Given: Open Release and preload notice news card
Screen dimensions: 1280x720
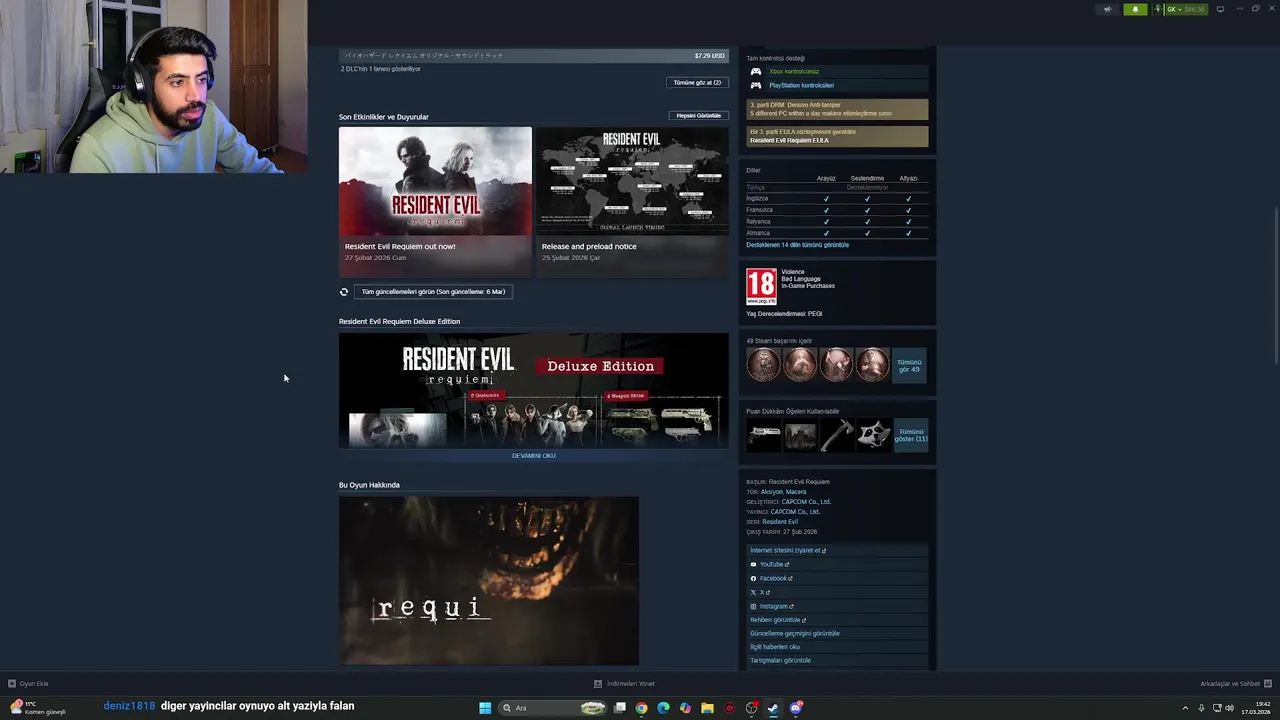Looking at the screenshot, I should [632, 200].
